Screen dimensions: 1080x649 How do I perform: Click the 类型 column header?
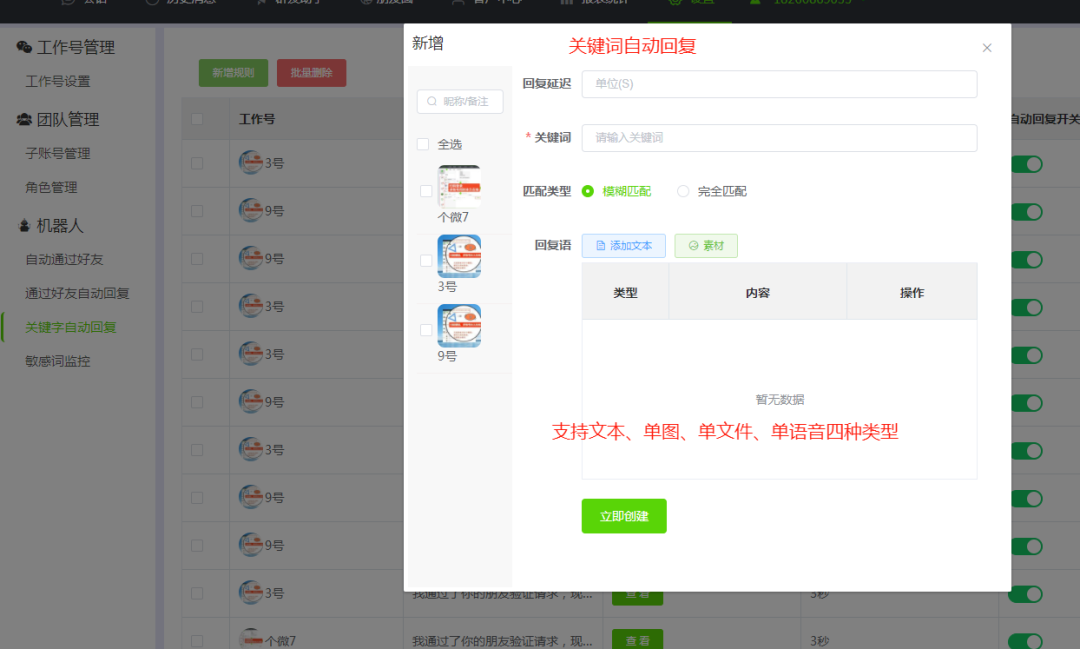click(x=625, y=293)
